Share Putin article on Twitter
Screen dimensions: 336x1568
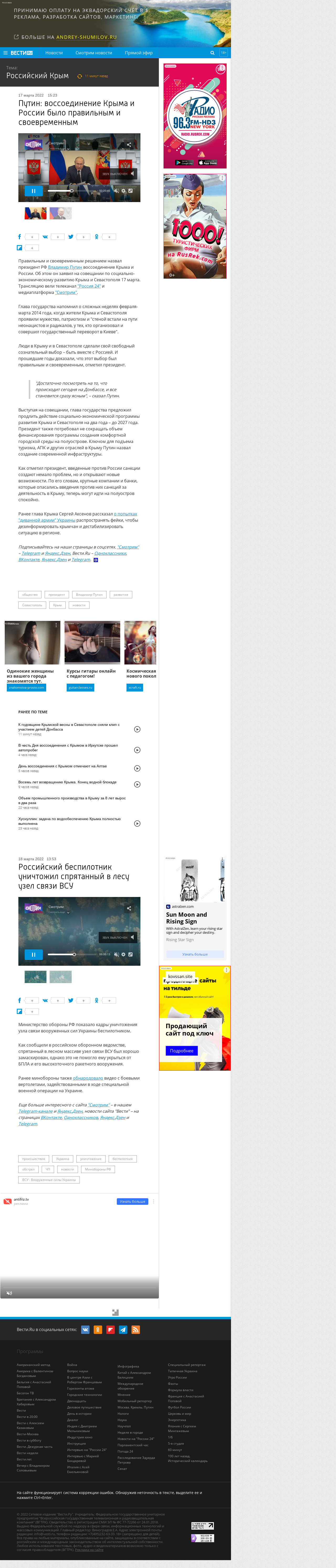(x=71, y=237)
